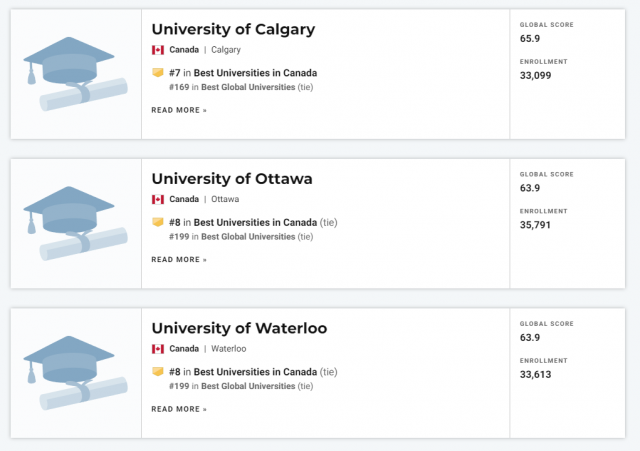
Task: Open Best Universities in Canada link in the Calgary card
Action: 255,73
